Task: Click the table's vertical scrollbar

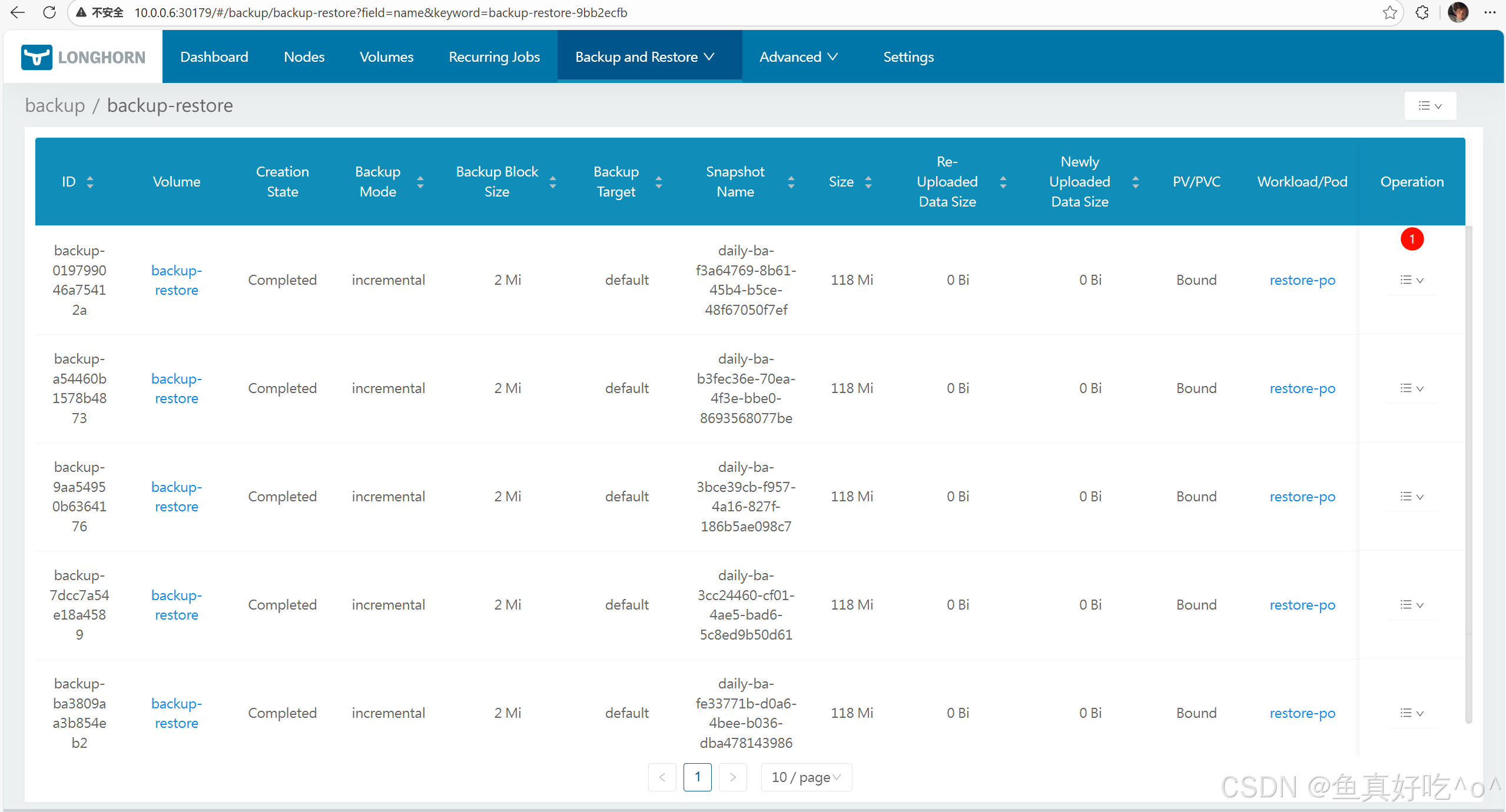Action: tap(1468, 471)
